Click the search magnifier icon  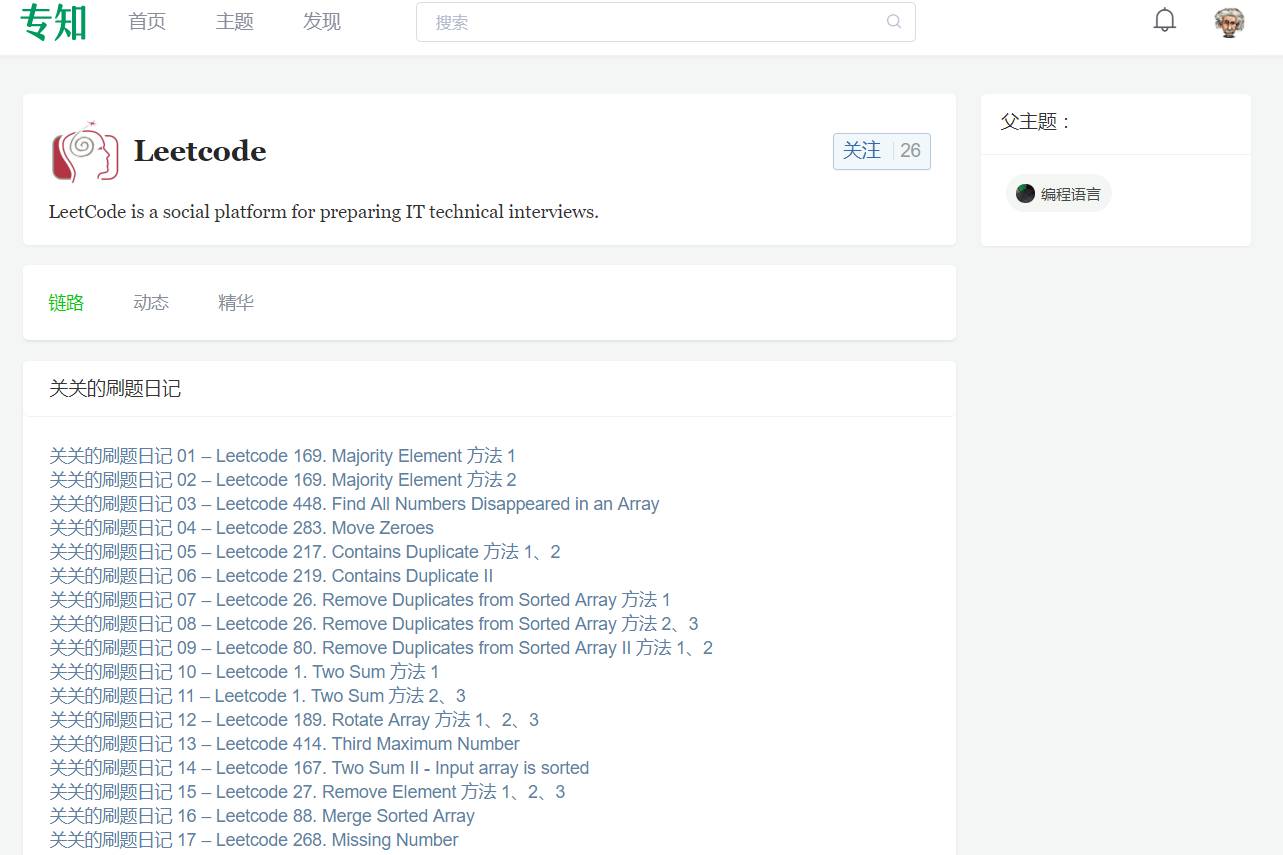click(x=894, y=22)
